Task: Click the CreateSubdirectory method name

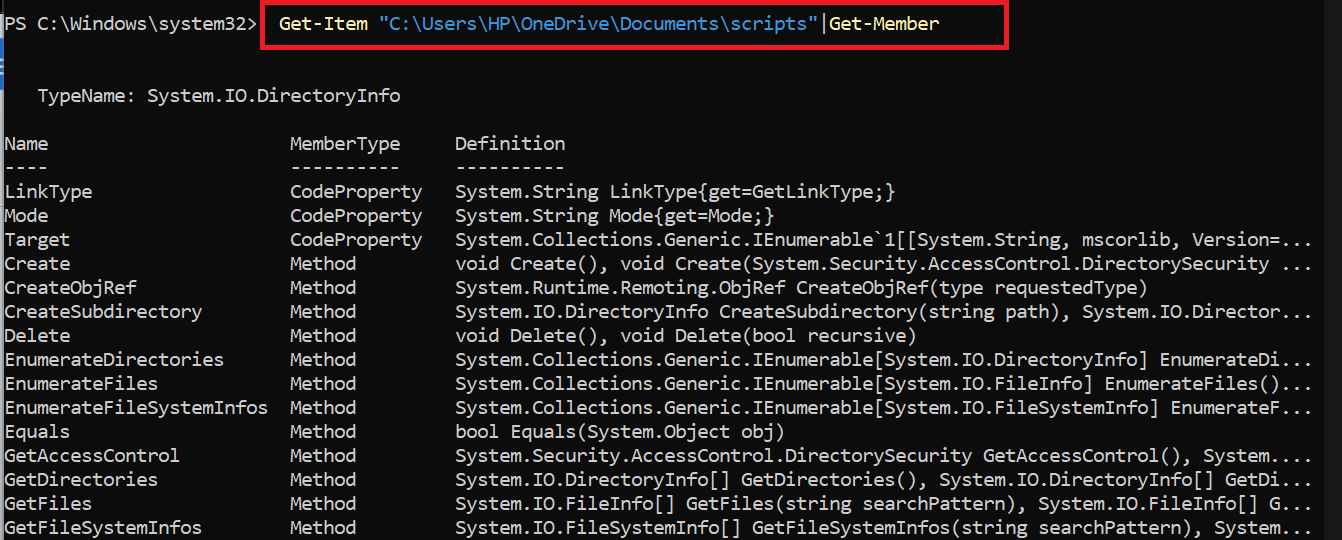Action: pos(103,312)
